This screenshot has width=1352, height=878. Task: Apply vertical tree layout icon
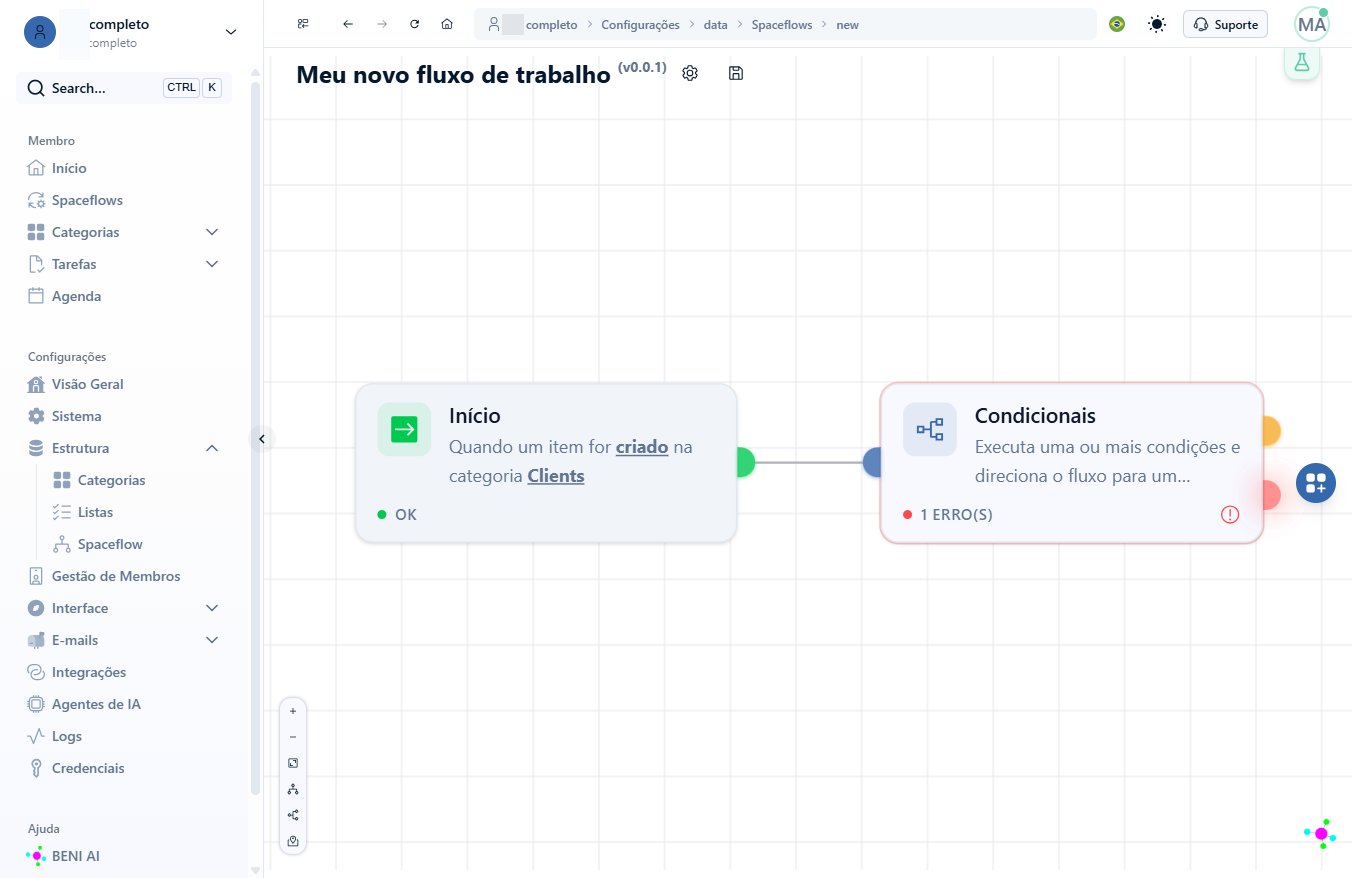coord(293,789)
